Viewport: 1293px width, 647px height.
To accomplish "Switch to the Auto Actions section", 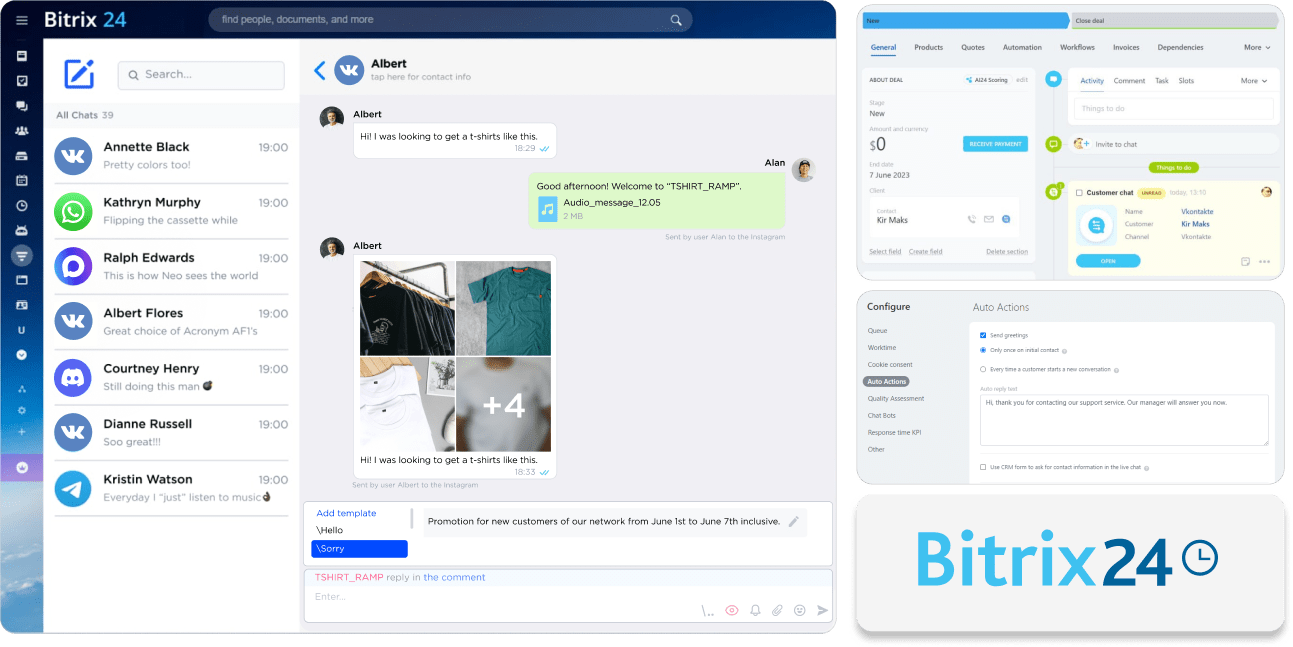I will (886, 381).
